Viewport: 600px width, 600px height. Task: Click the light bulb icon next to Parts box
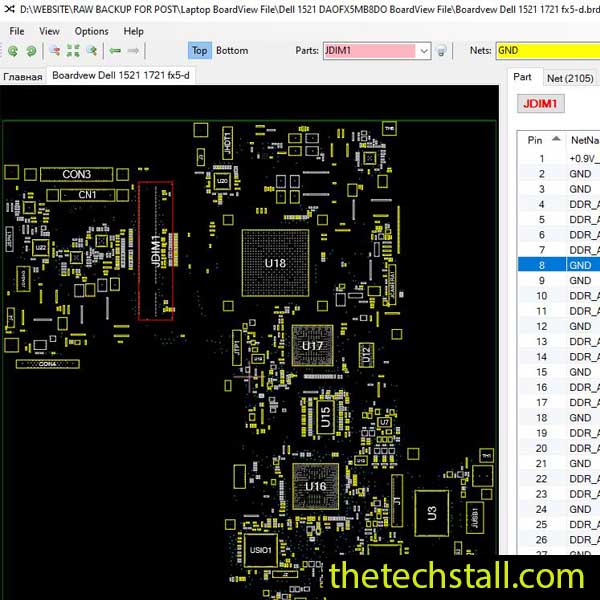click(442, 51)
